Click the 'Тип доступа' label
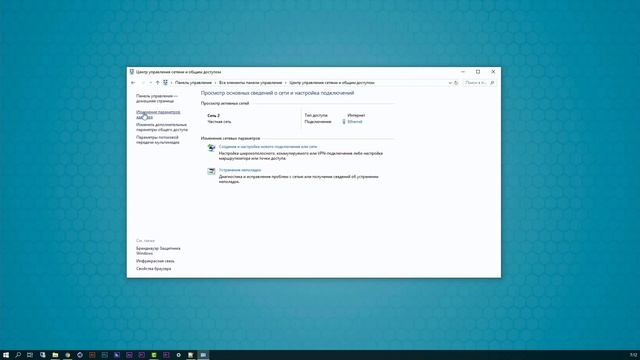Viewport: 640px width, 360px height. point(316,116)
